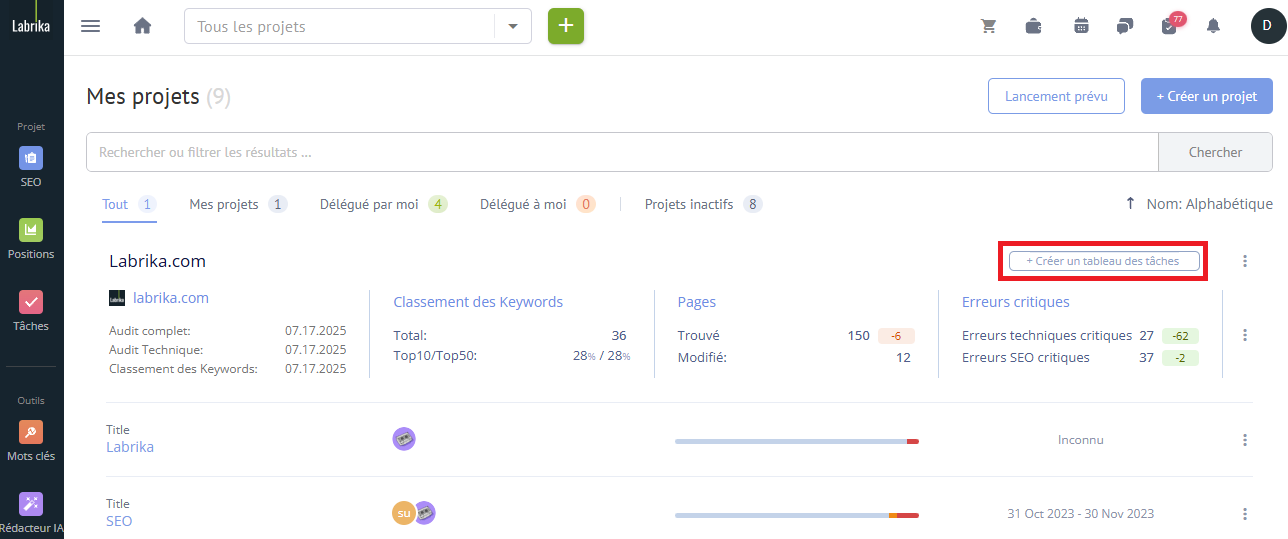Click the Tous les projets combo box
1288x539 pixels.
click(357, 26)
